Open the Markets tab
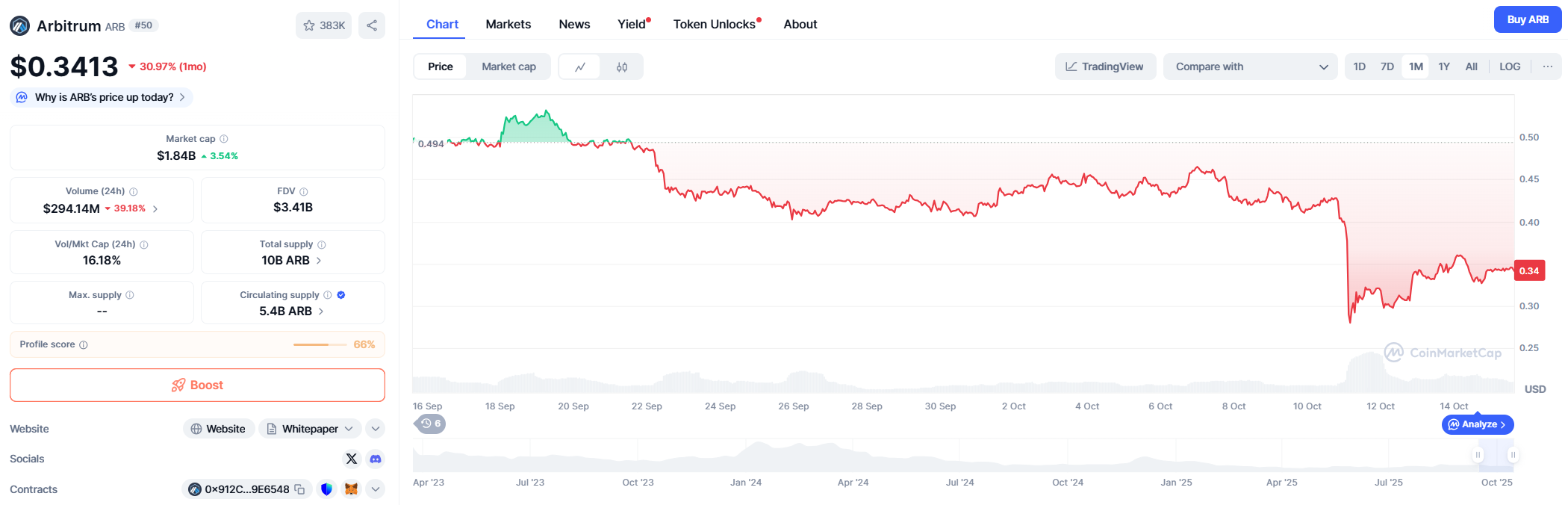The width and height of the screenshot is (1568, 505). (508, 24)
